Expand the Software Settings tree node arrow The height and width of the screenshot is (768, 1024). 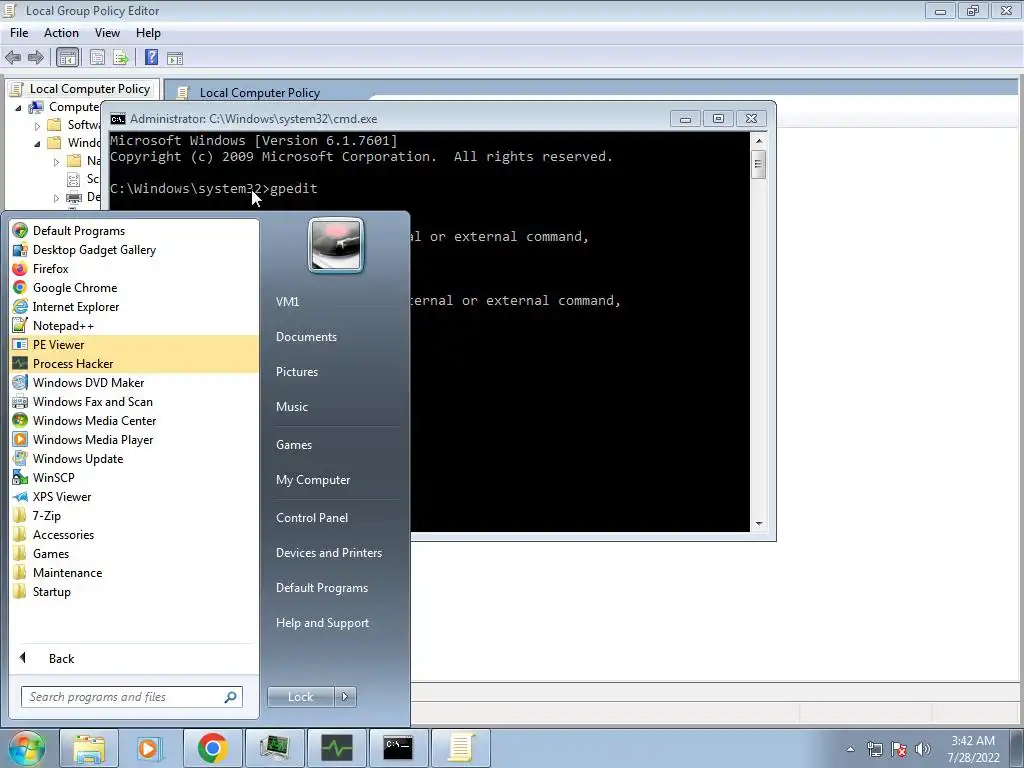(x=37, y=125)
